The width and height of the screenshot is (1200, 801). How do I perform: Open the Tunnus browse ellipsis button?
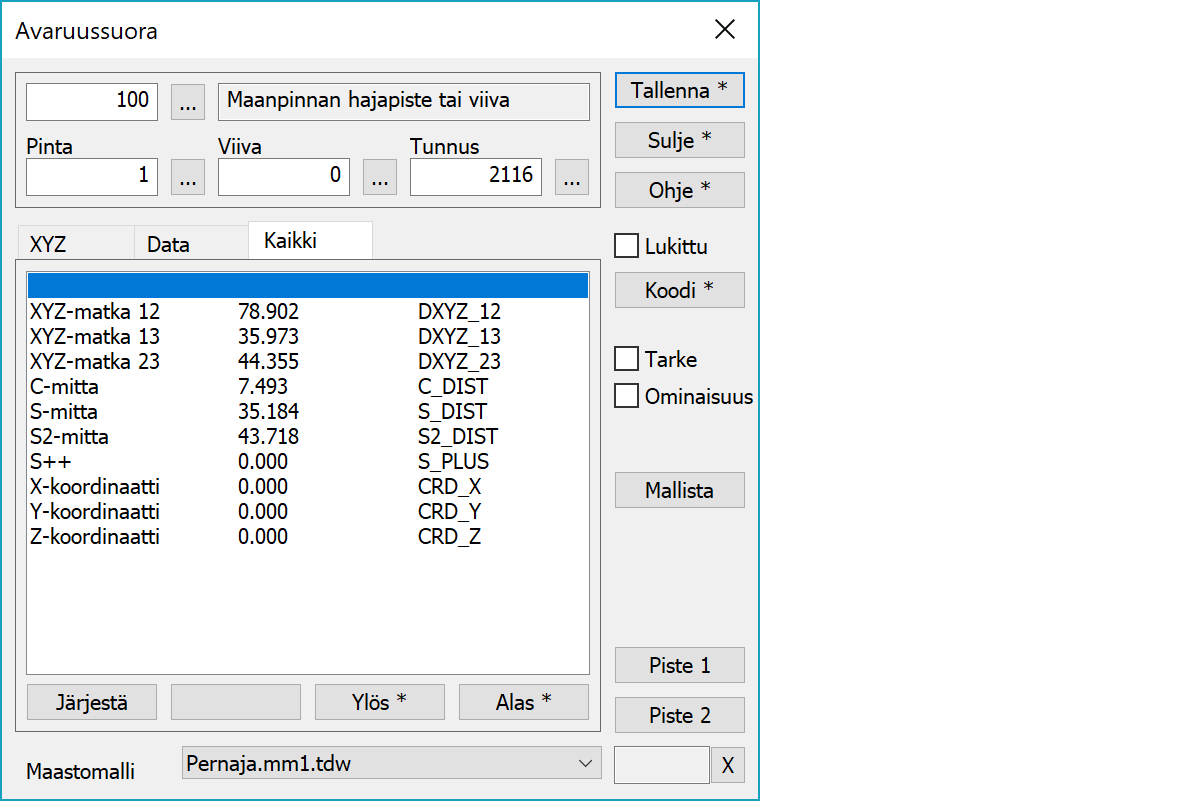point(571,177)
